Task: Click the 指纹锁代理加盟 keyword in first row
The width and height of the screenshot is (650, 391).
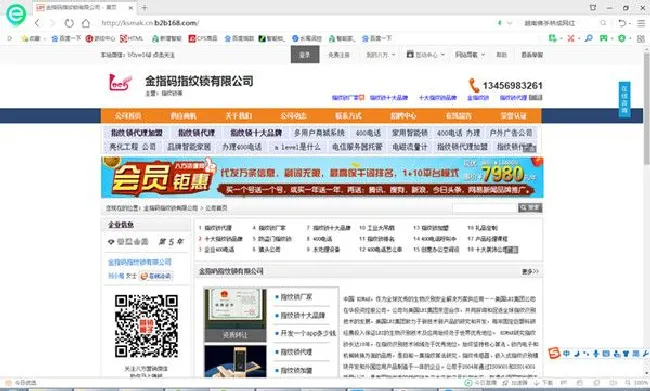Action: [136, 133]
